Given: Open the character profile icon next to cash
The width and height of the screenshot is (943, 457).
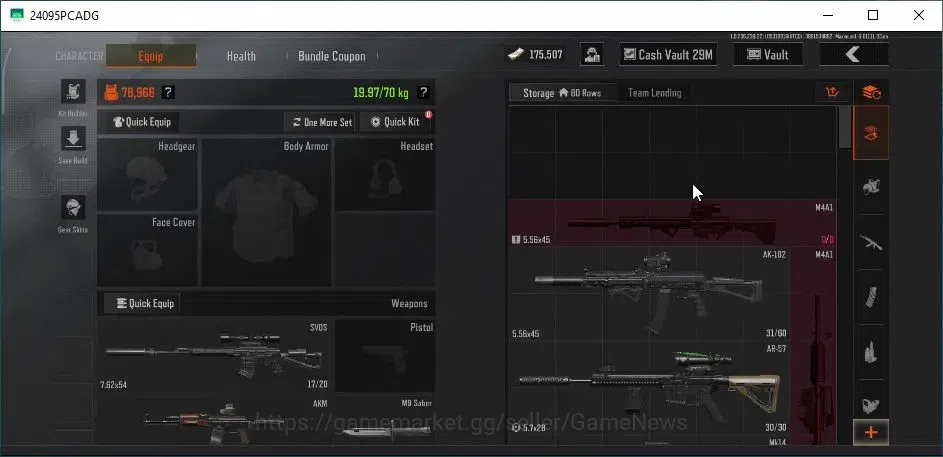Looking at the screenshot, I should coord(592,55).
